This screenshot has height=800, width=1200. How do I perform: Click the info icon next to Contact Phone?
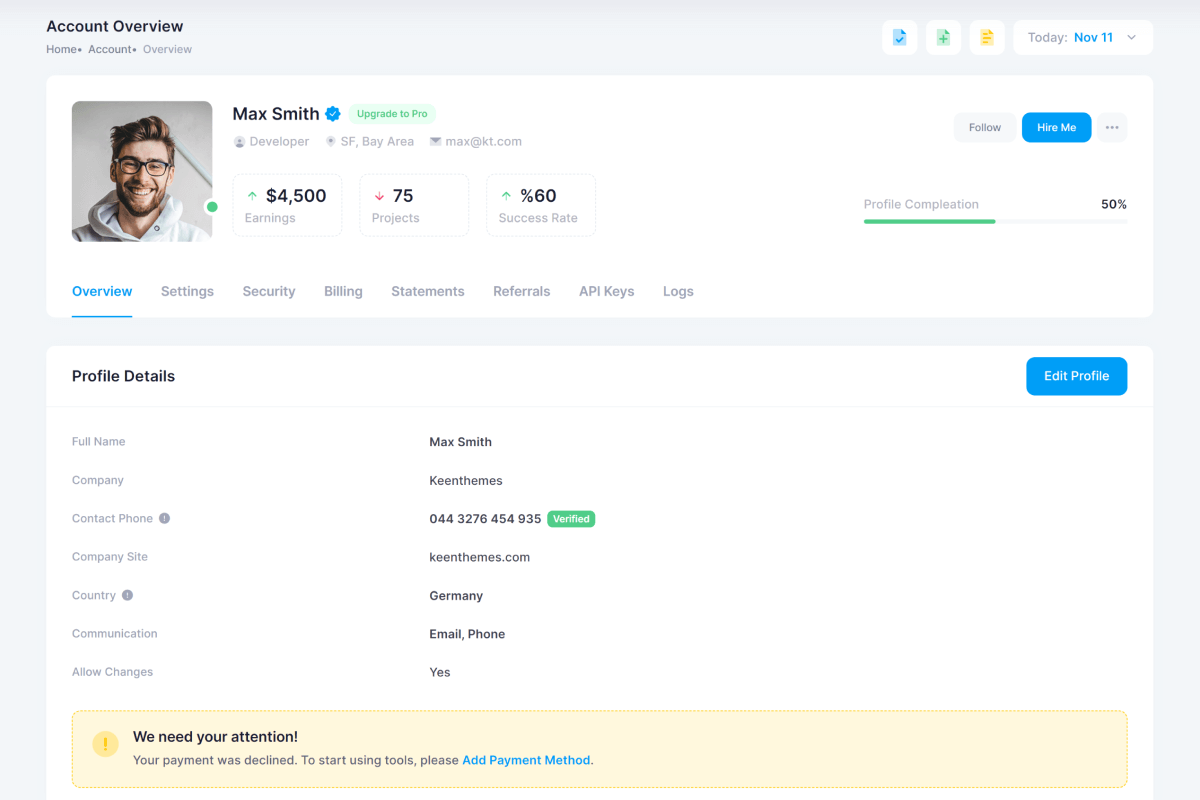pyautogui.click(x=164, y=518)
